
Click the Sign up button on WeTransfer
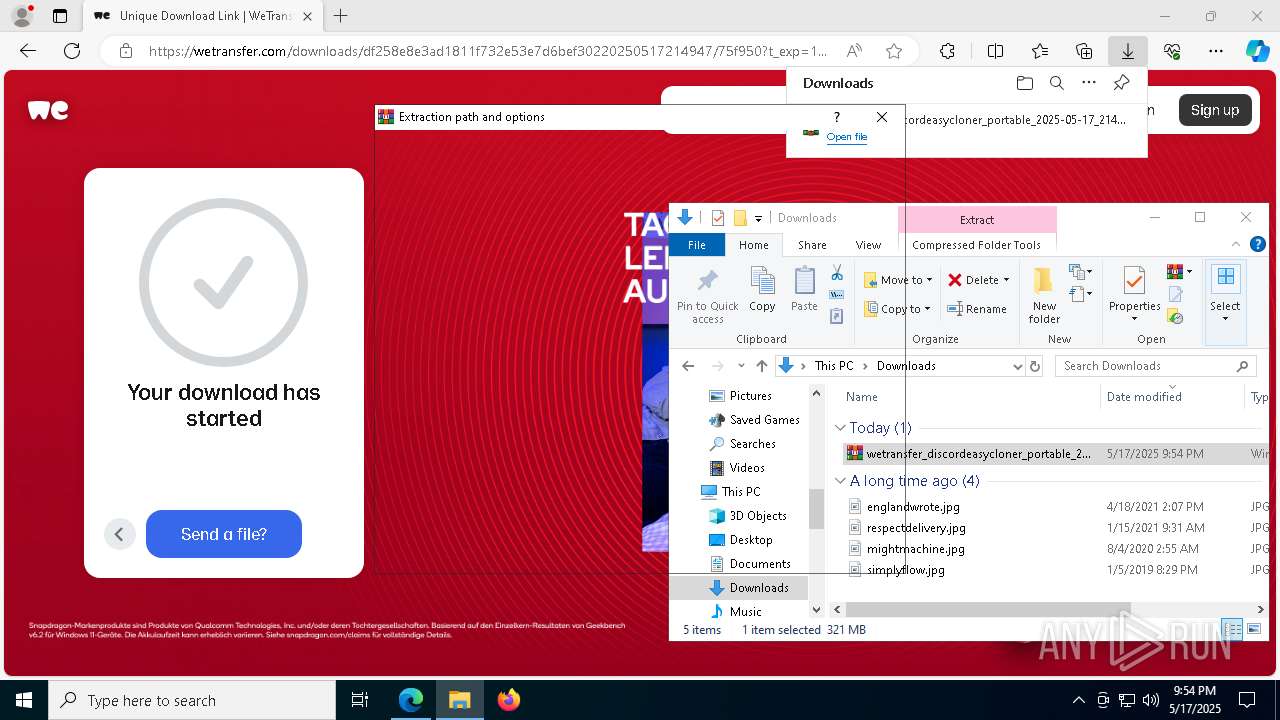[1215, 110]
